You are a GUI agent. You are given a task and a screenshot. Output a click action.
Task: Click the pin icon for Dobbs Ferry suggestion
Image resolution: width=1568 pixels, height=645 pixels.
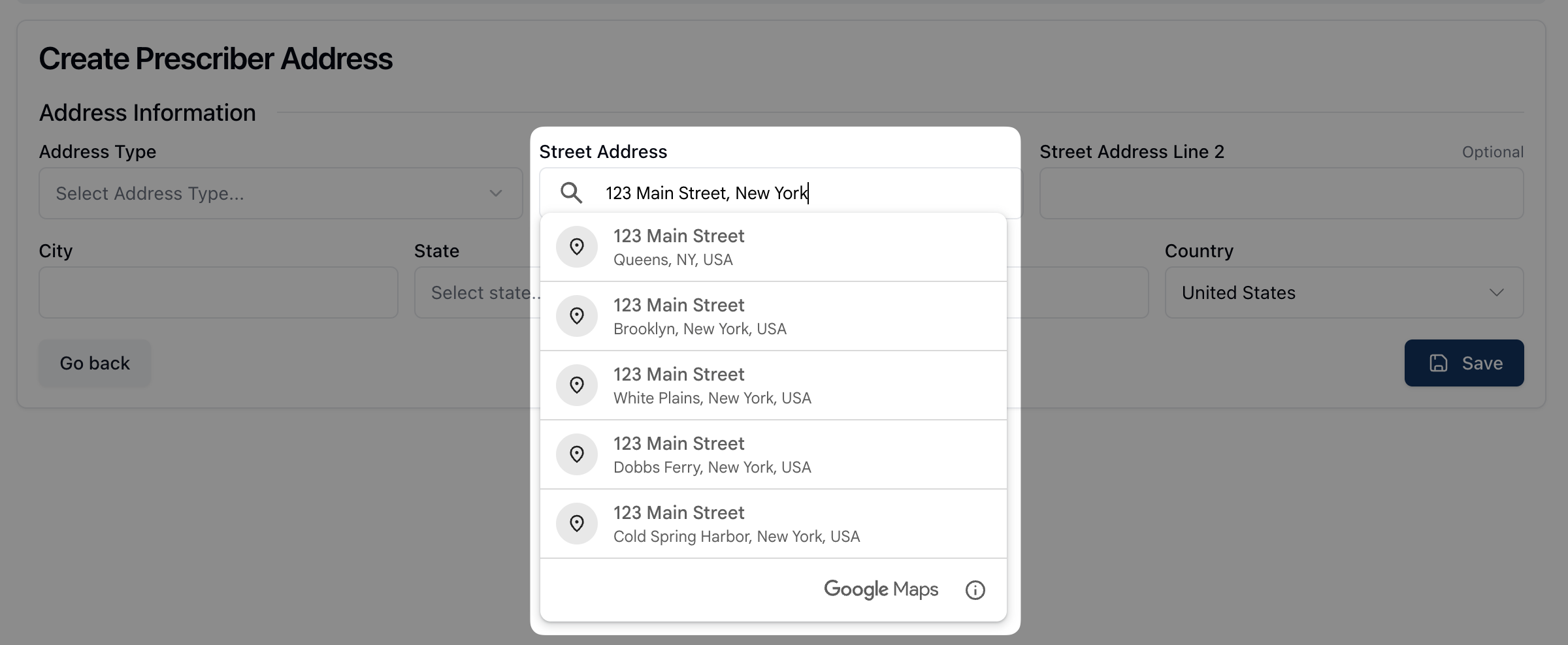click(x=576, y=454)
